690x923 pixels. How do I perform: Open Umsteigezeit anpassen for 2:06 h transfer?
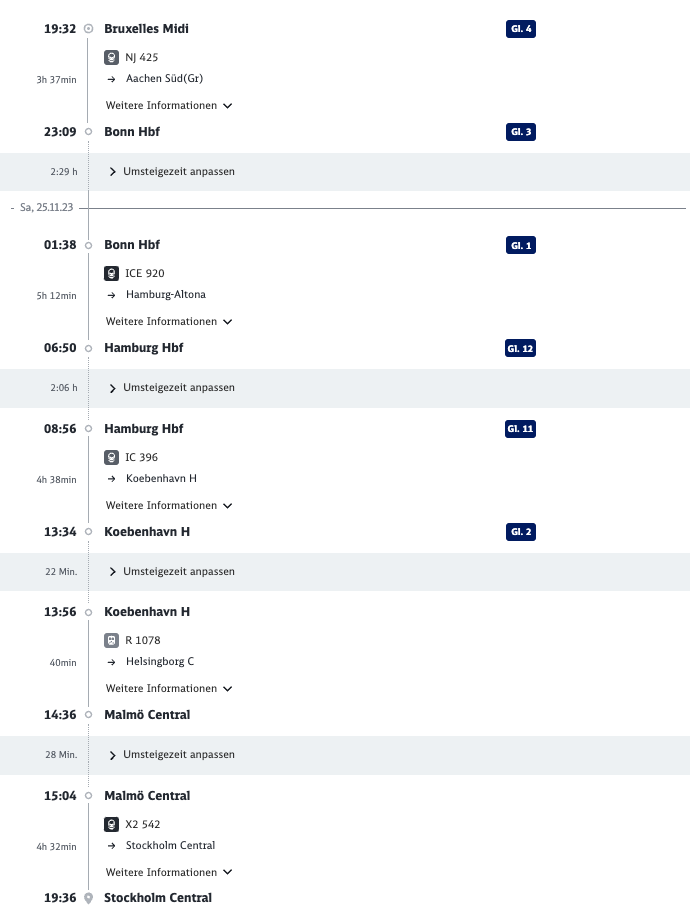(172, 388)
